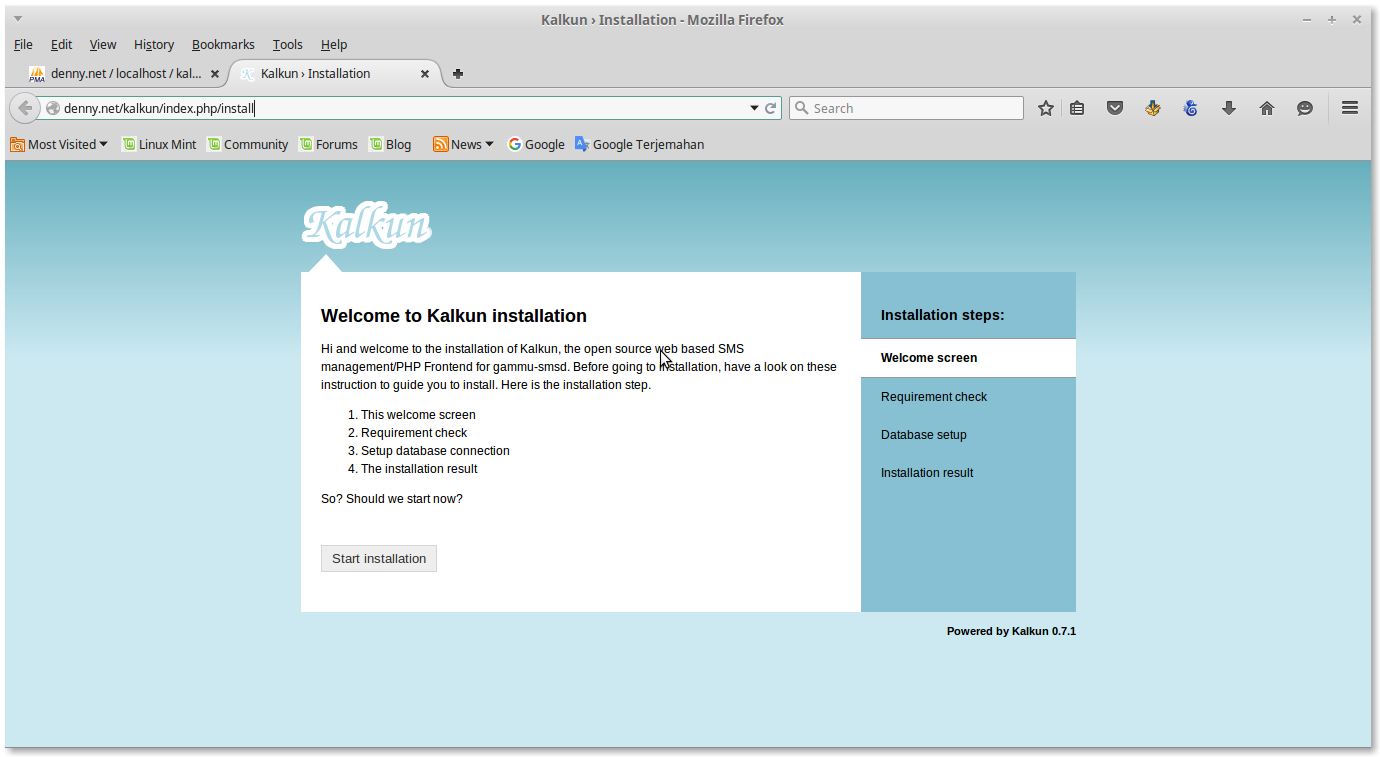1380x757 pixels.
Task: Expand the Most Visited bookmarks folder
Action: pyautogui.click(x=59, y=144)
